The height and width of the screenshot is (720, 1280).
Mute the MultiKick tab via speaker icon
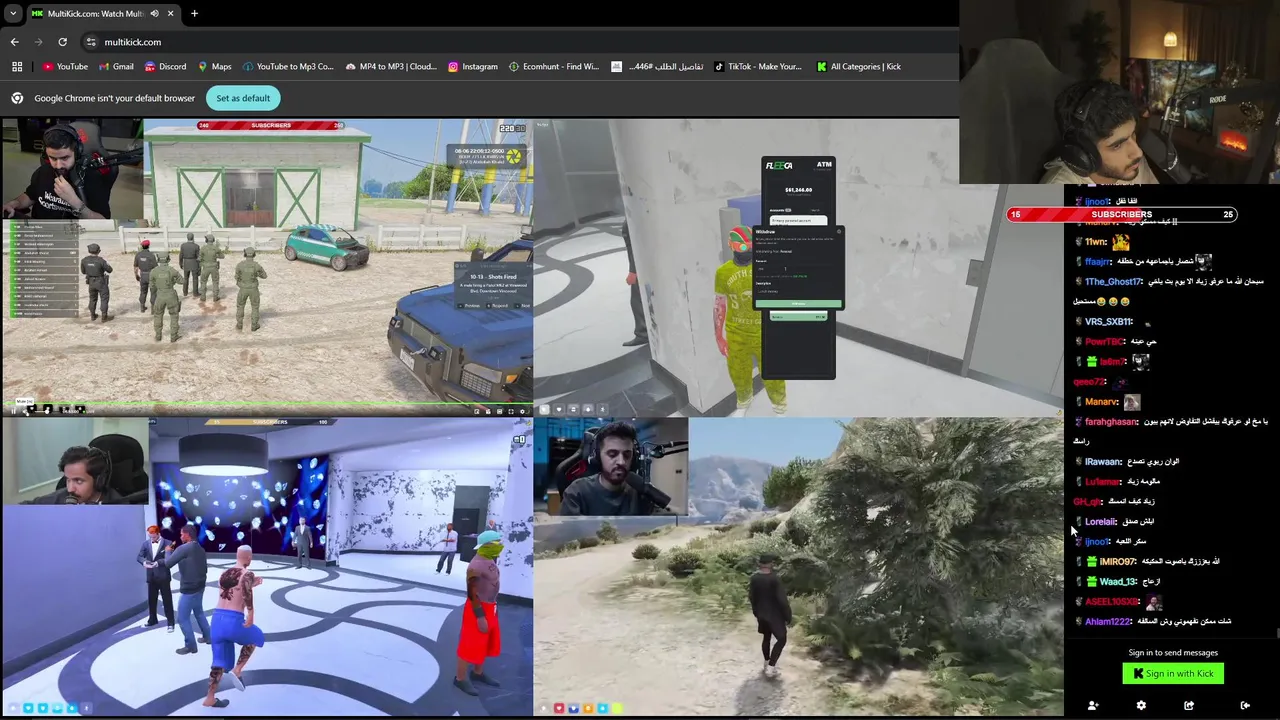point(154,14)
